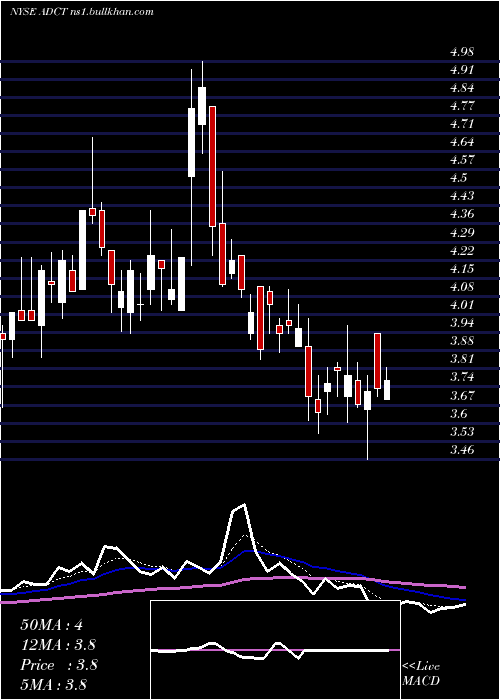Click the 3.6 price axis label

458,414
